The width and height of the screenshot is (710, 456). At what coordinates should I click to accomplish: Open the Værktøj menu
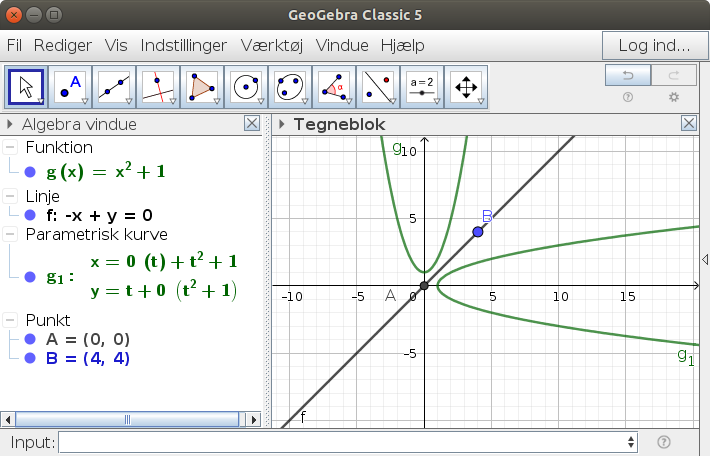pyautogui.click(x=272, y=45)
